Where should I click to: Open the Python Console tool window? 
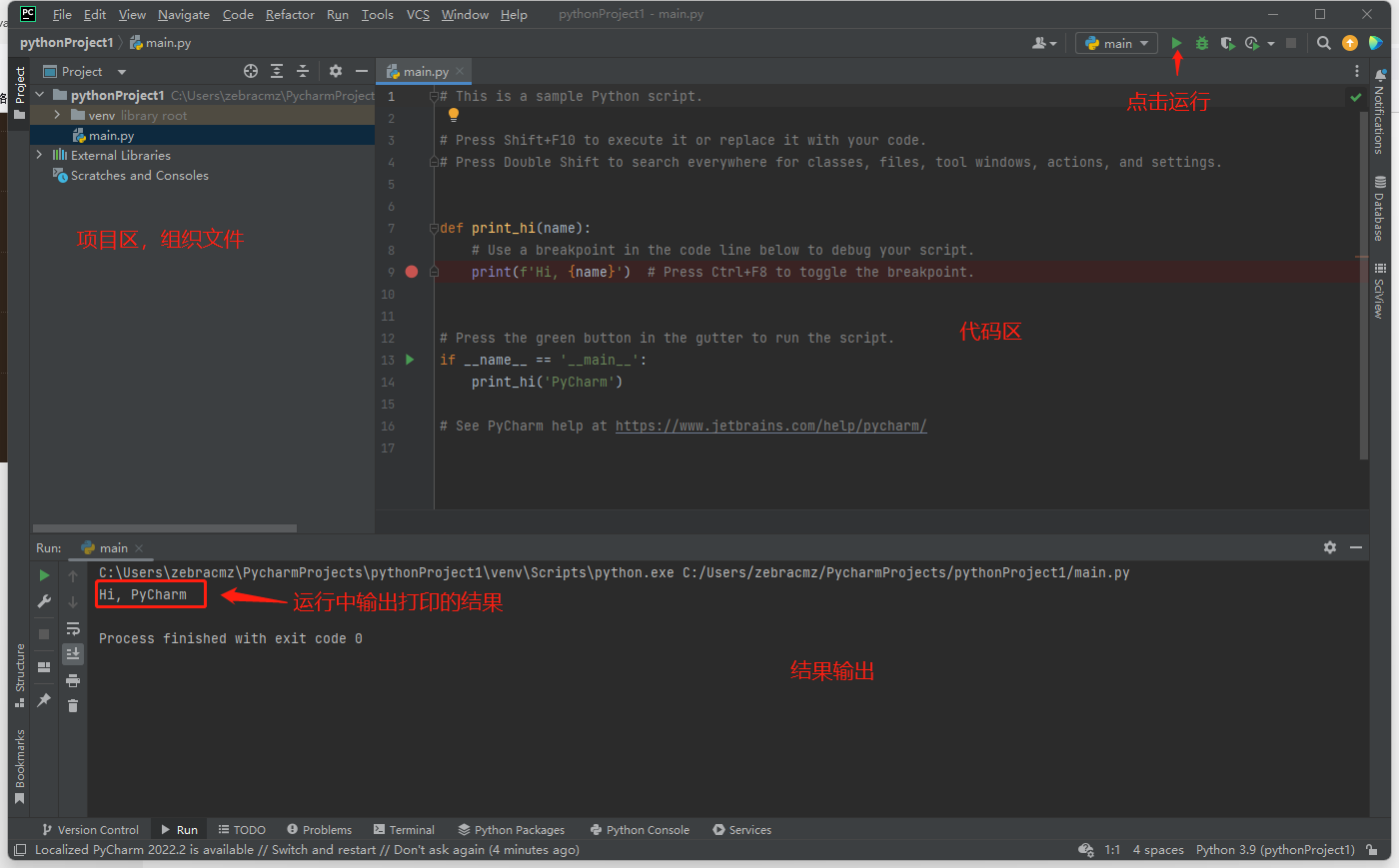[640, 830]
